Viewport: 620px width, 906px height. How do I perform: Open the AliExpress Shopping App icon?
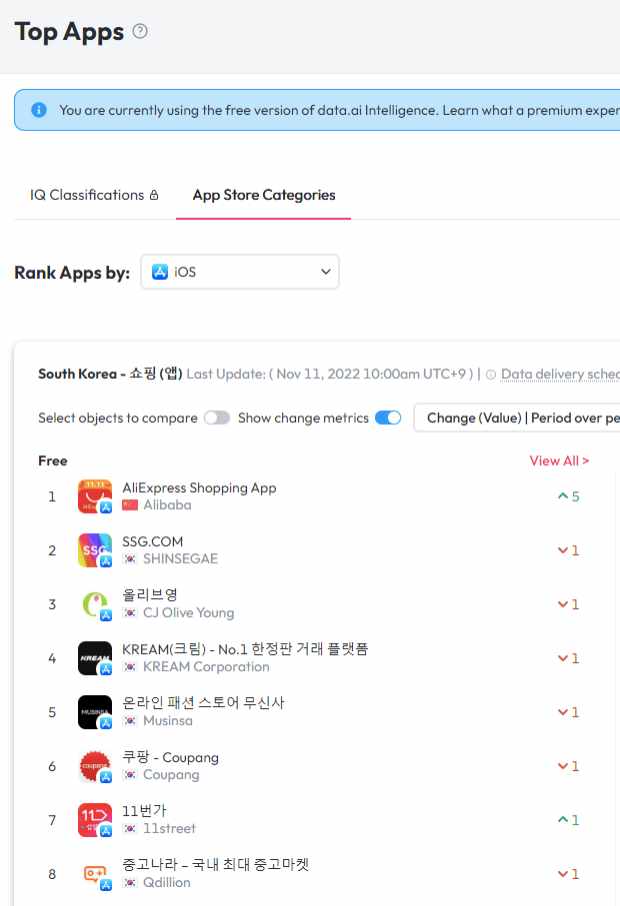pos(95,496)
